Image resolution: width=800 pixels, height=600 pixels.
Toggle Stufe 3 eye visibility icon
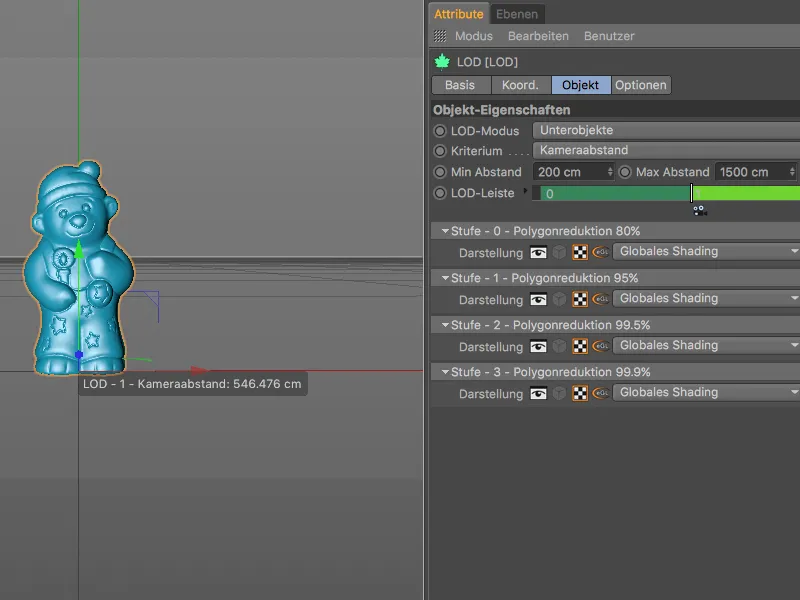pyautogui.click(x=538, y=393)
